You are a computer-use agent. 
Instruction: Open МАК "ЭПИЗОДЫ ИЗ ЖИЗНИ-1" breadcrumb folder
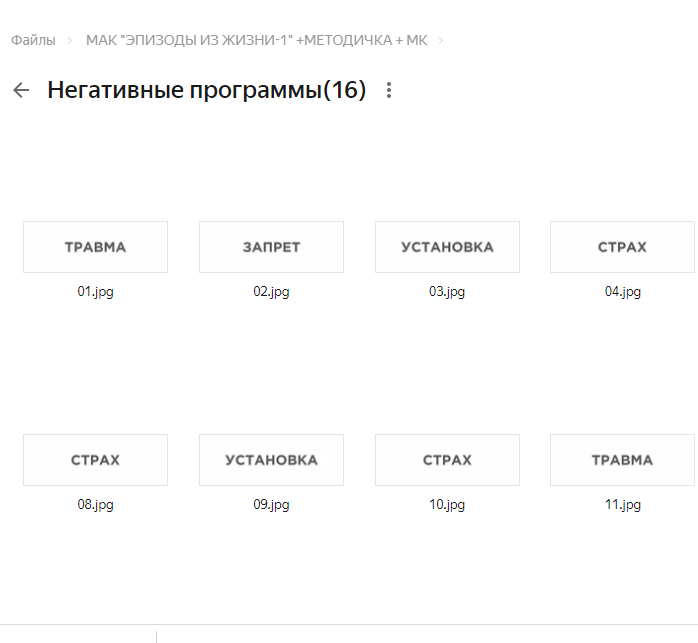[257, 40]
